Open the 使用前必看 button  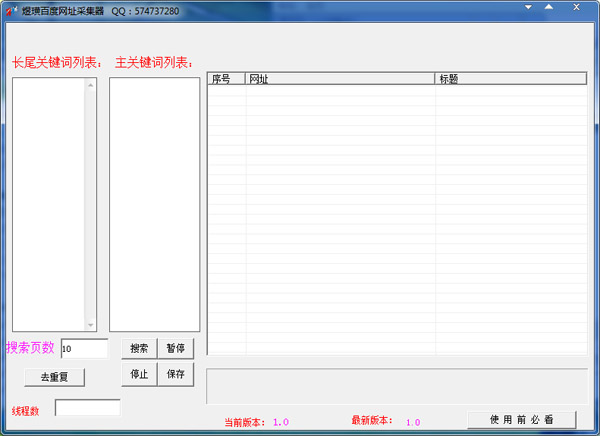click(521, 419)
